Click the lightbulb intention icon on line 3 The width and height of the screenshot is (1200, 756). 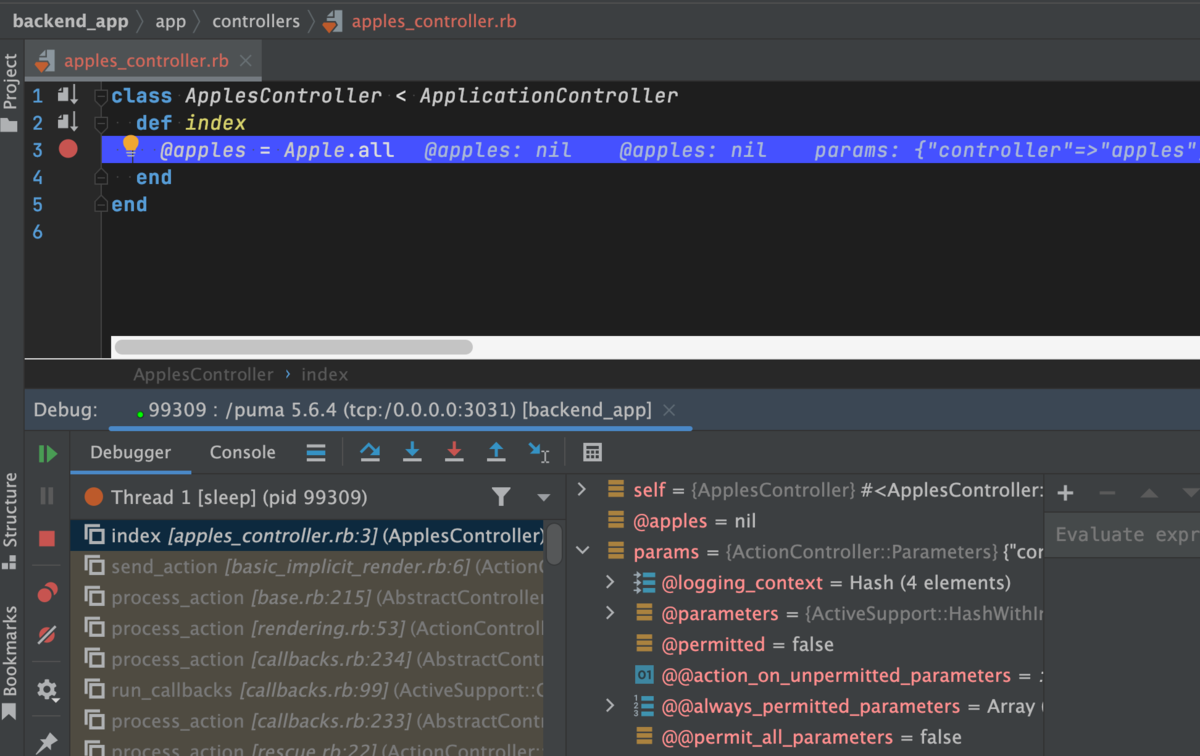coord(130,147)
